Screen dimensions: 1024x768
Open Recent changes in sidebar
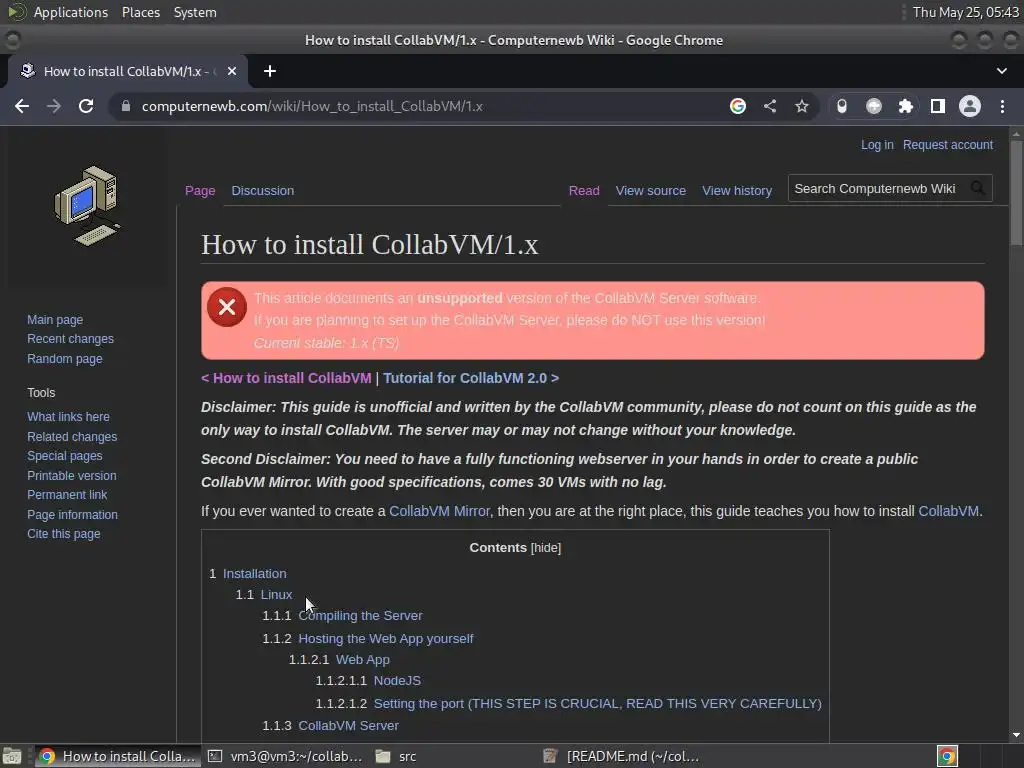point(71,339)
